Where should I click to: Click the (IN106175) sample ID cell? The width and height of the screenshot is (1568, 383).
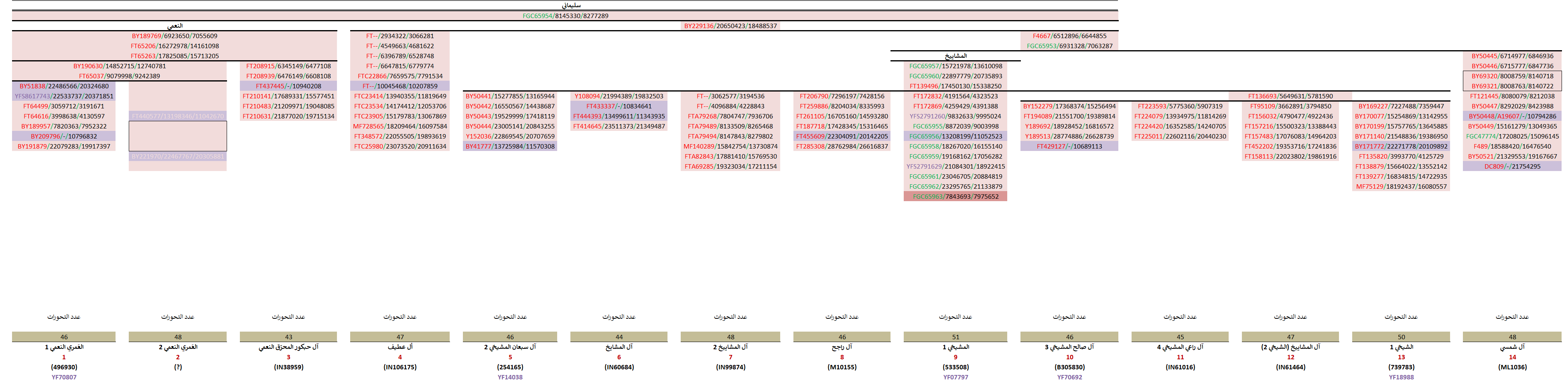tap(399, 367)
